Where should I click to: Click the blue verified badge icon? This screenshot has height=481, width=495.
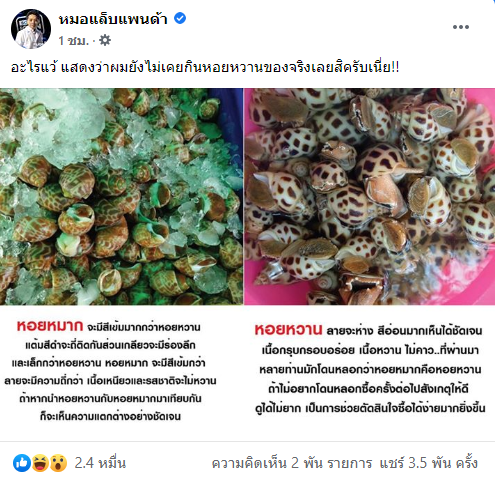click(180, 18)
